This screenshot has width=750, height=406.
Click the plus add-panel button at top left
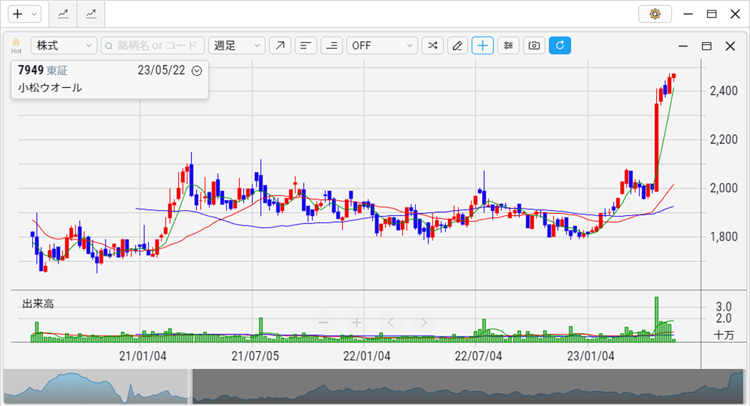tap(23, 14)
